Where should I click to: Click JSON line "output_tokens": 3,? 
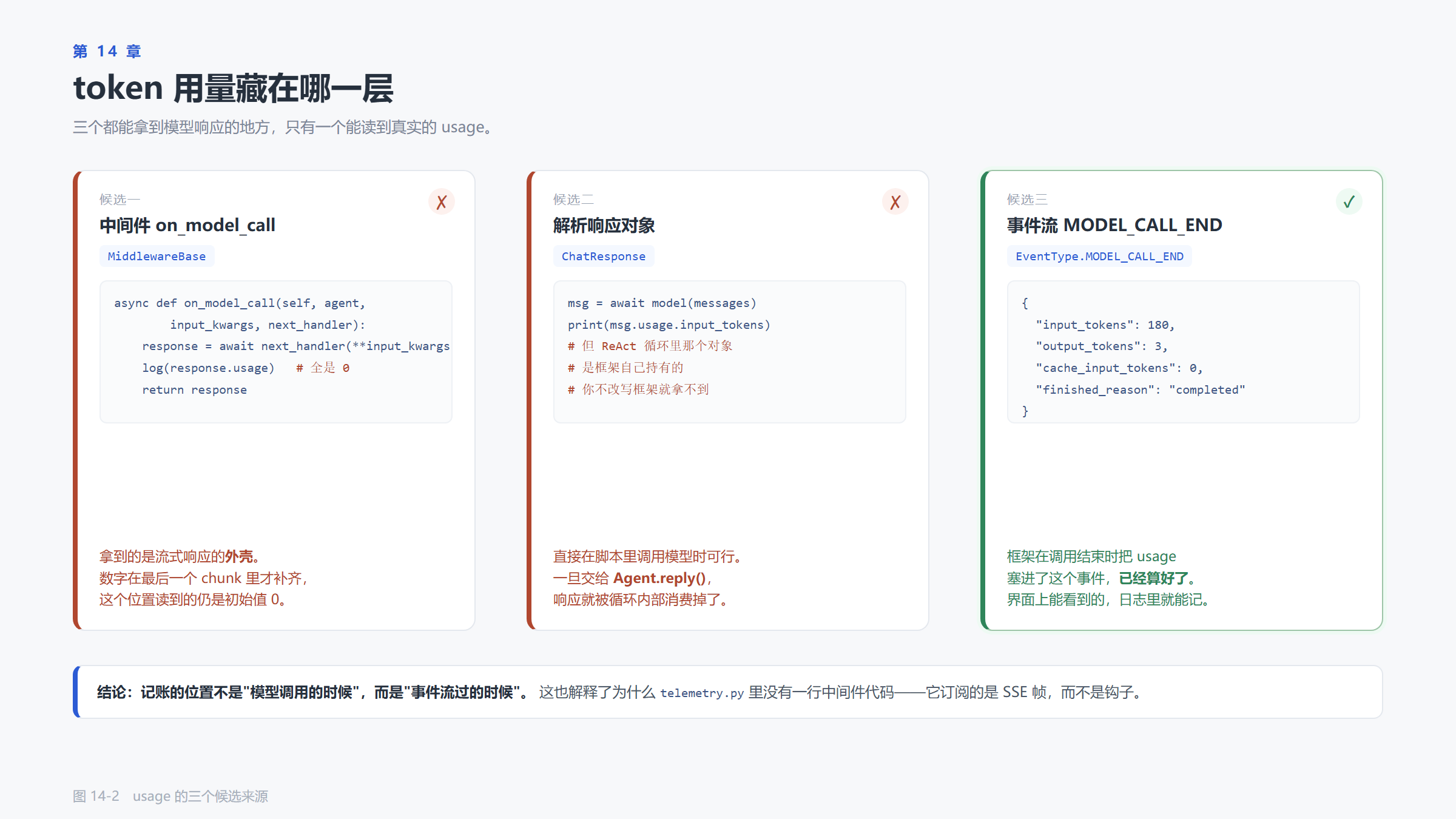(1102, 346)
